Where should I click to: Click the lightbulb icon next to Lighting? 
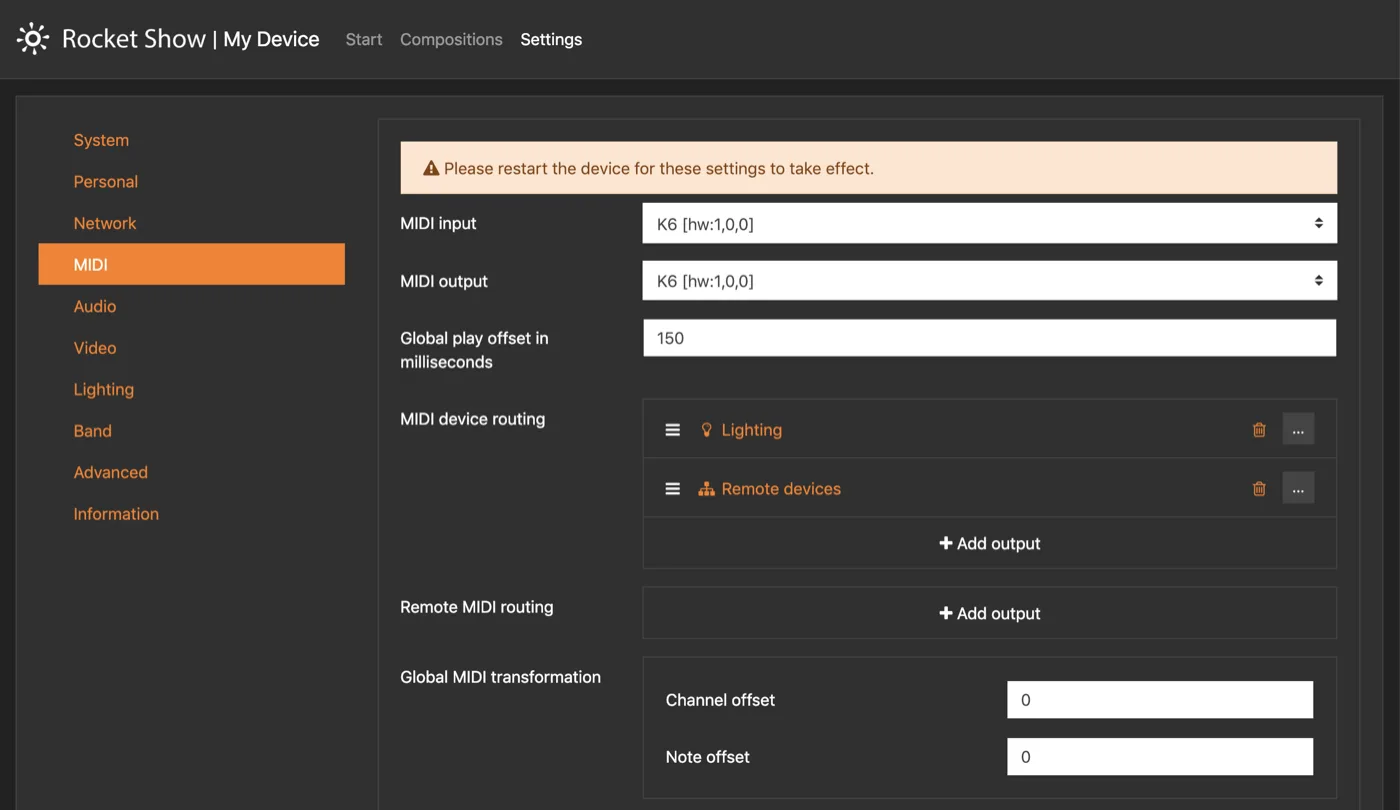click(706, 430)
